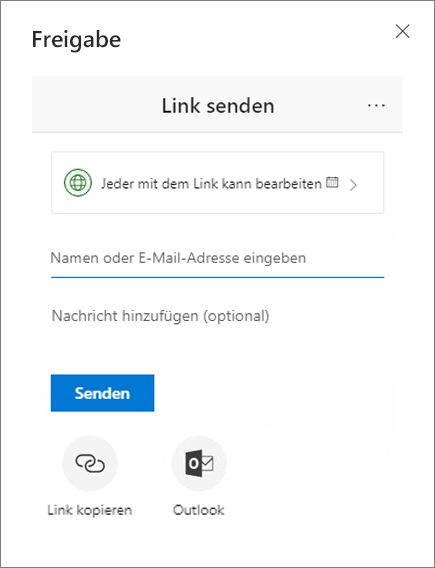The width and height of the screenshot is (435, 568).
Task: Click the globe icon for link permissions
Action: coord(78,183)
